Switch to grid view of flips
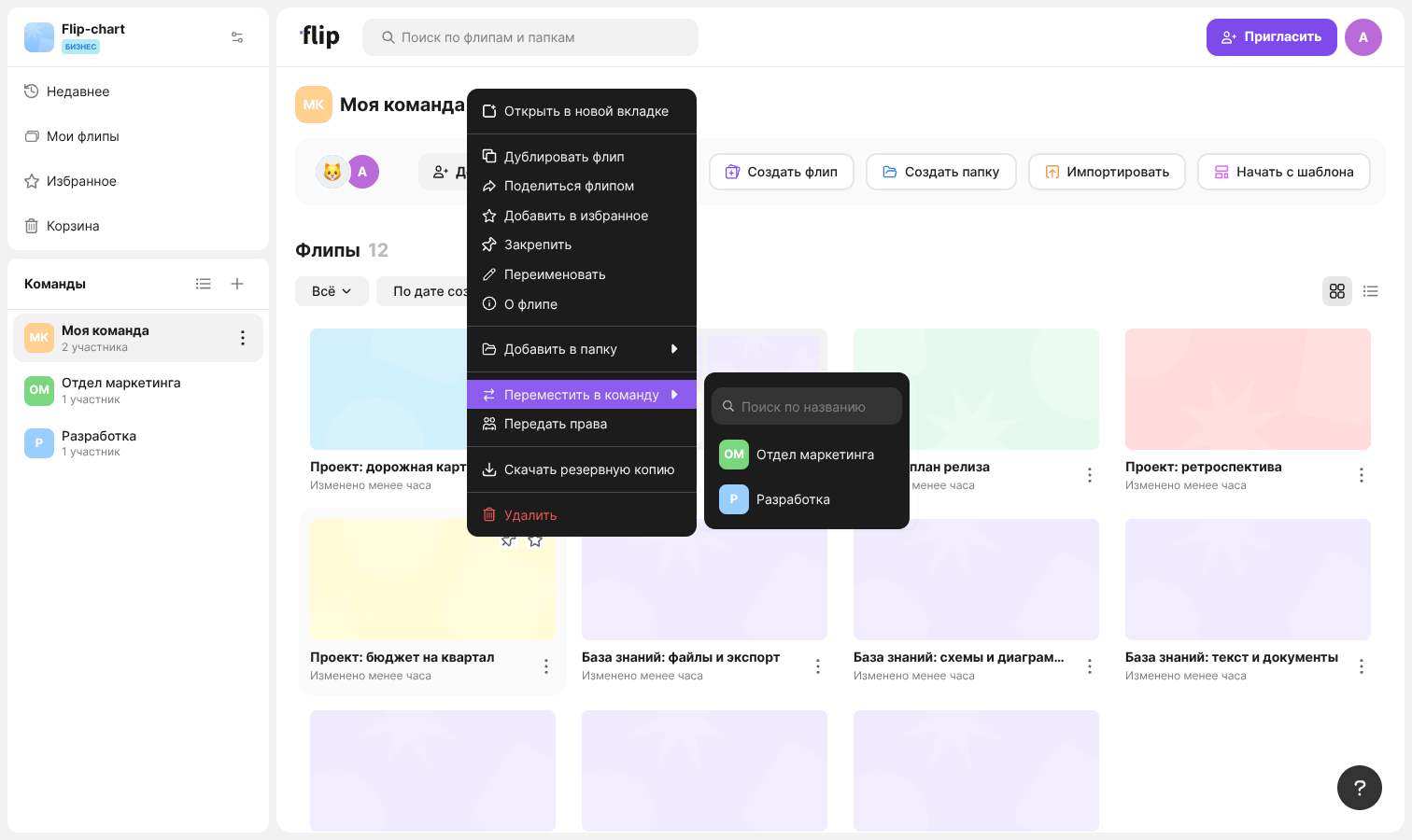The height and width of the screenshot is (840, 1412). click(1337, 291)
